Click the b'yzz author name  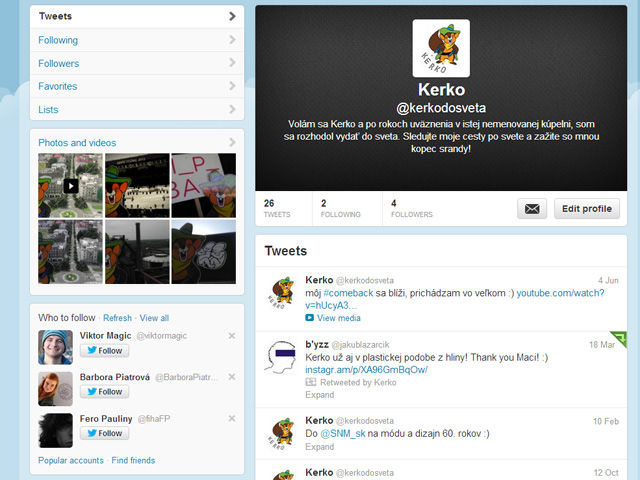tap(317, 344)
